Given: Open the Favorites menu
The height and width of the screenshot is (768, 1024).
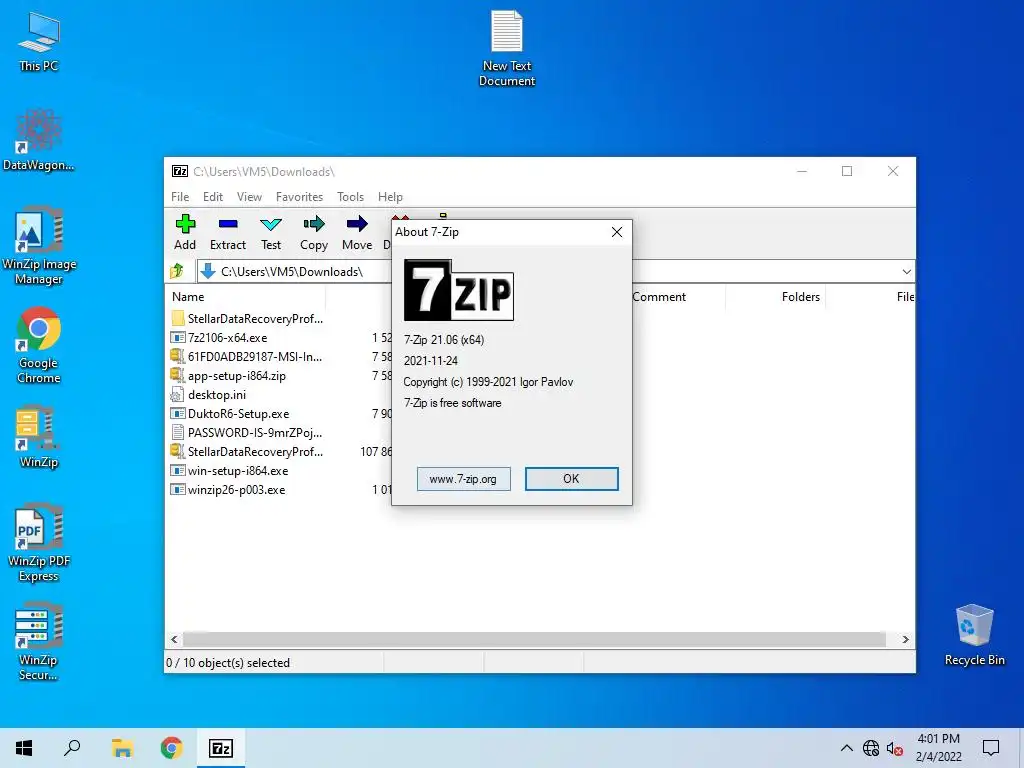Looking at the screenshot, I should tap(299, 197).
